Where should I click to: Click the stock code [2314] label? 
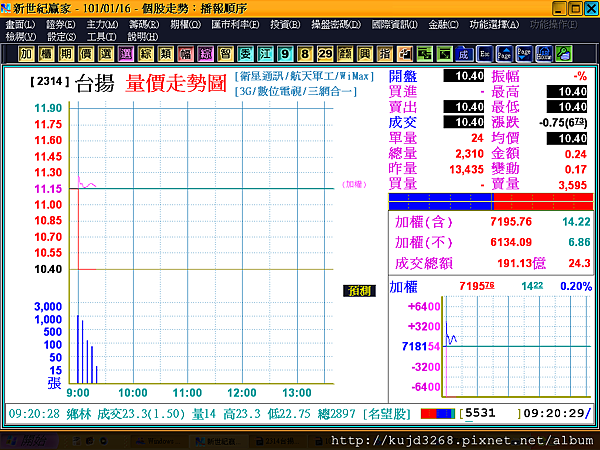coord(50,81)
